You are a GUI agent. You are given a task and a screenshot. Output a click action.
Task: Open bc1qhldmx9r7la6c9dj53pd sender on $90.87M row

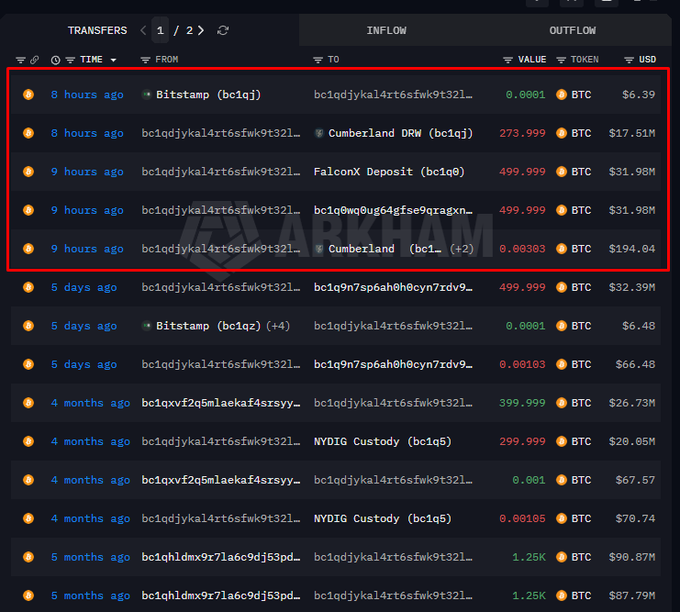click(x=221, y=557)
